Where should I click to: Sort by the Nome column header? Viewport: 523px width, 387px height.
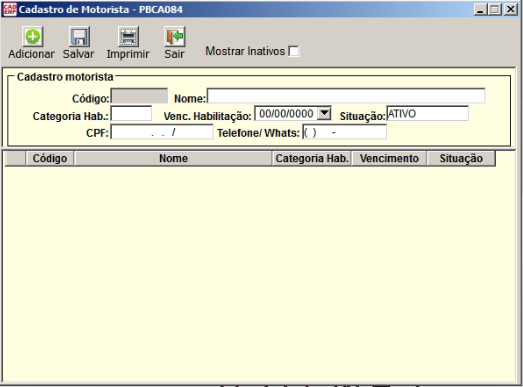tap(173, 158)
